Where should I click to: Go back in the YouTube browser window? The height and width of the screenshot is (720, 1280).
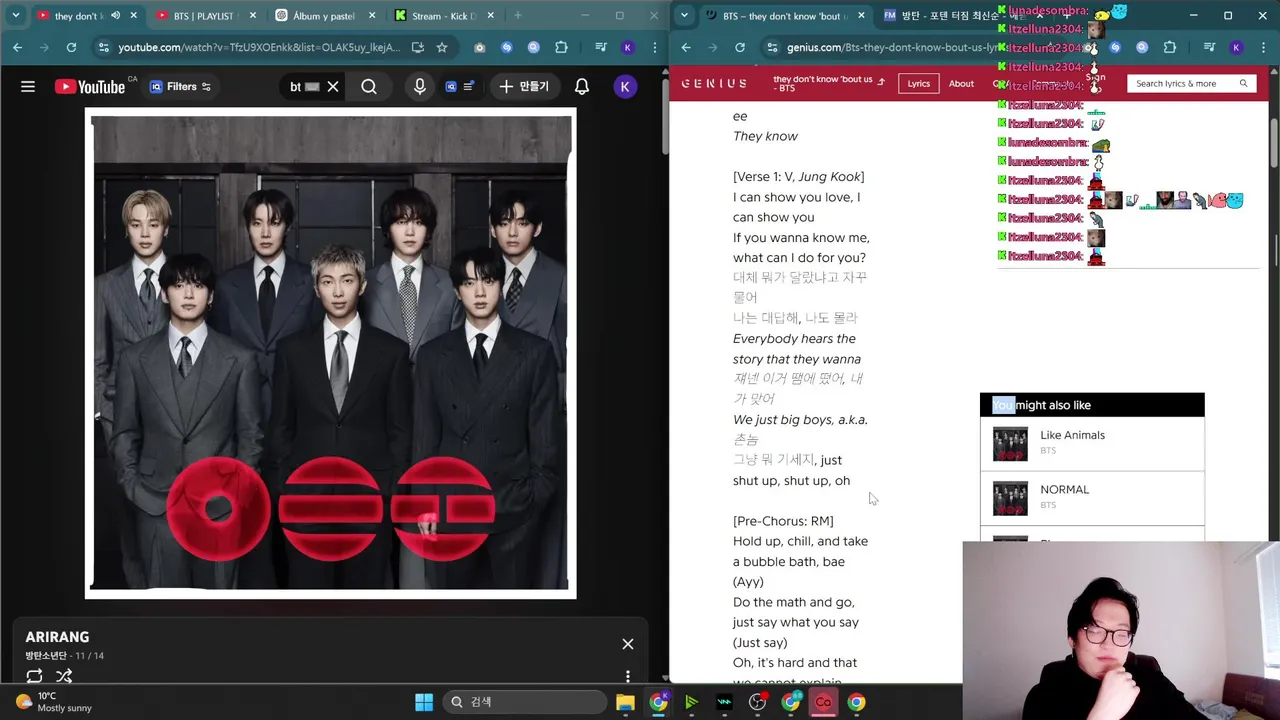pos(18,47)
